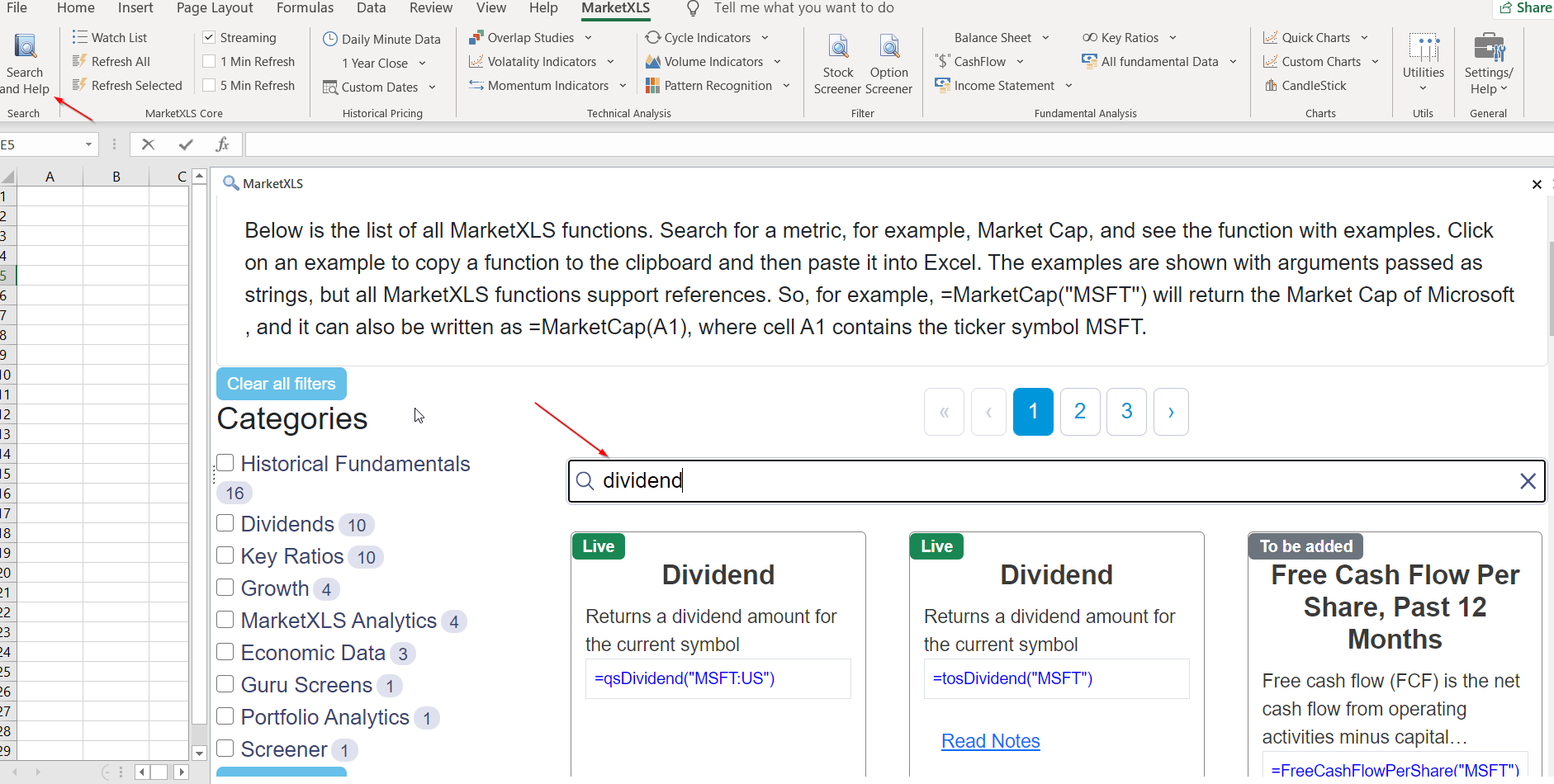Open the Option Screener
The image size is (1554, 784).
889,58
